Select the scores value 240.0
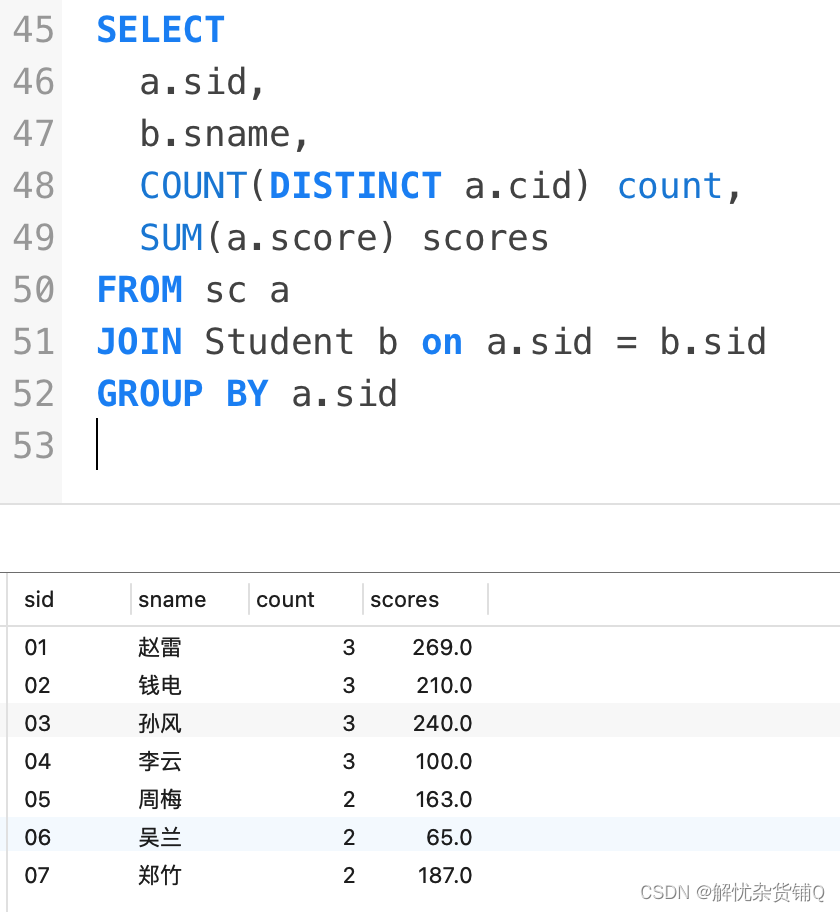840x912 pixels. [442, 724]
